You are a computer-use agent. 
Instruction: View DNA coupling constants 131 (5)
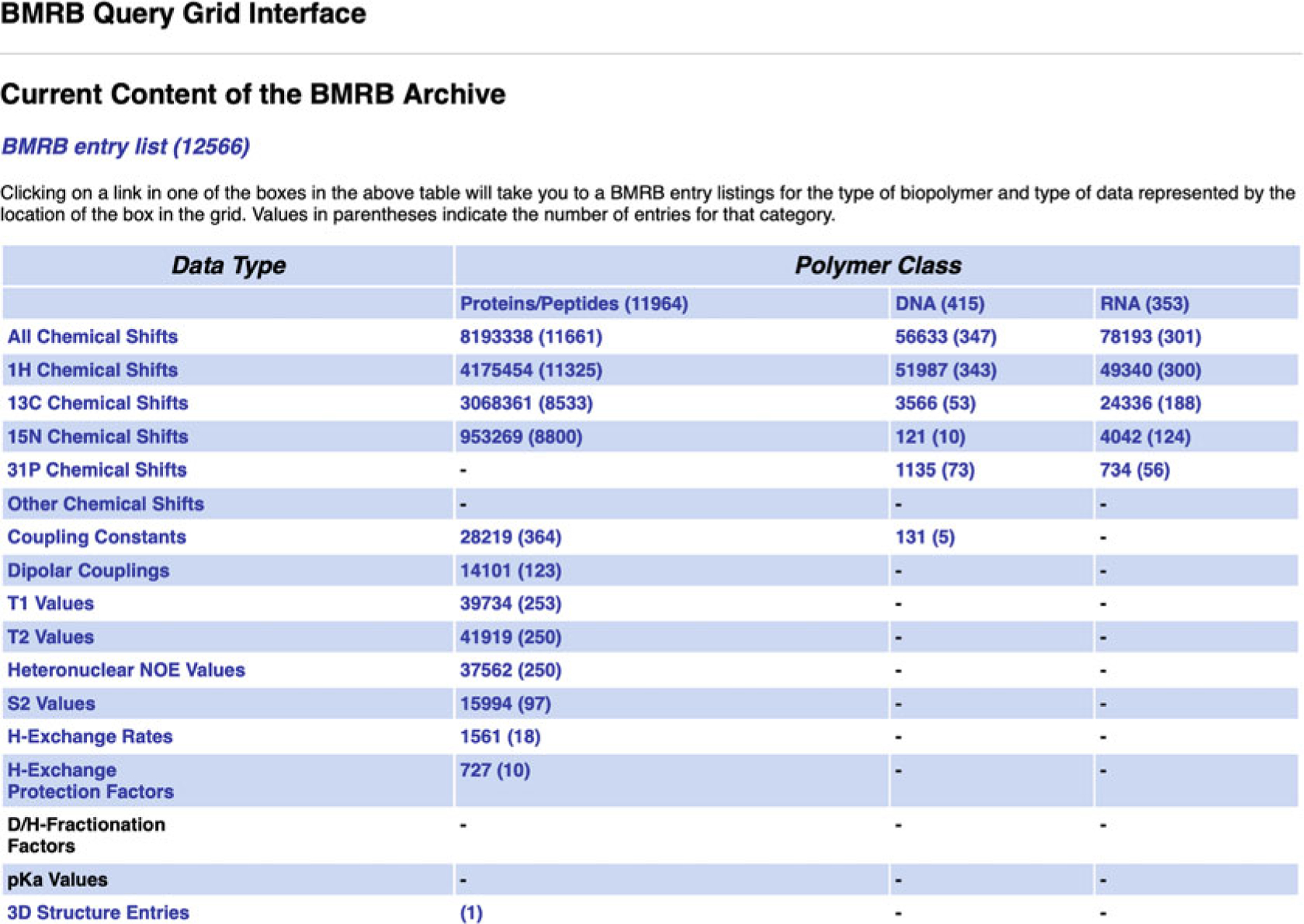925,537
